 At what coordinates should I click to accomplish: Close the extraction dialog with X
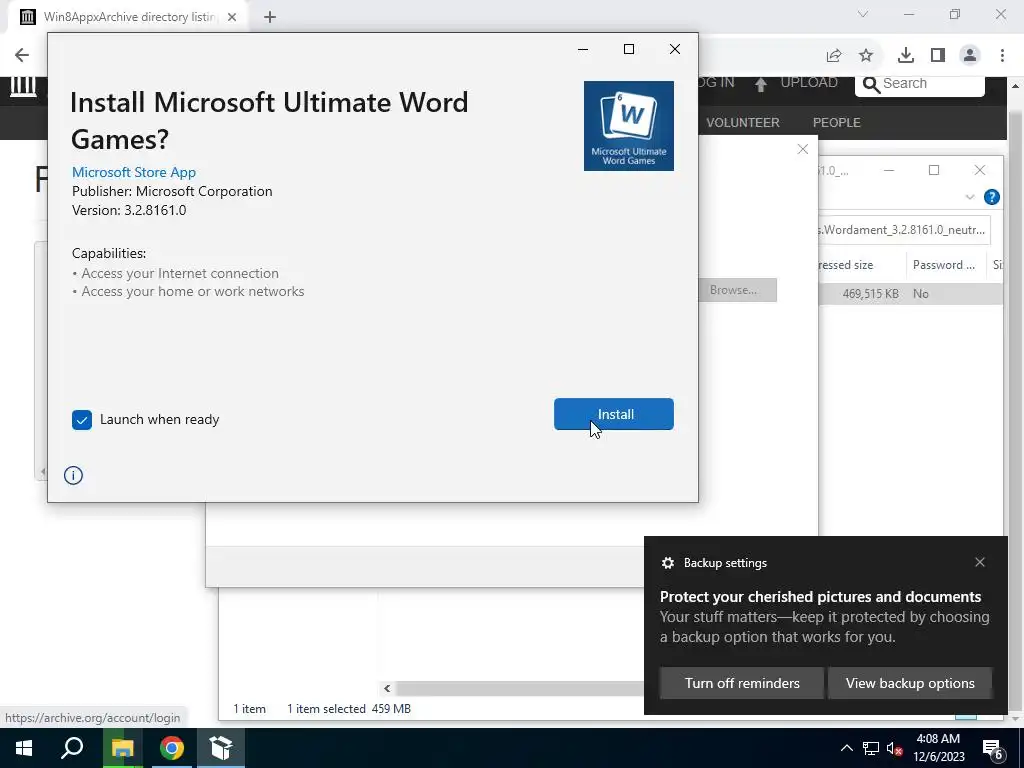click(803, 150)
